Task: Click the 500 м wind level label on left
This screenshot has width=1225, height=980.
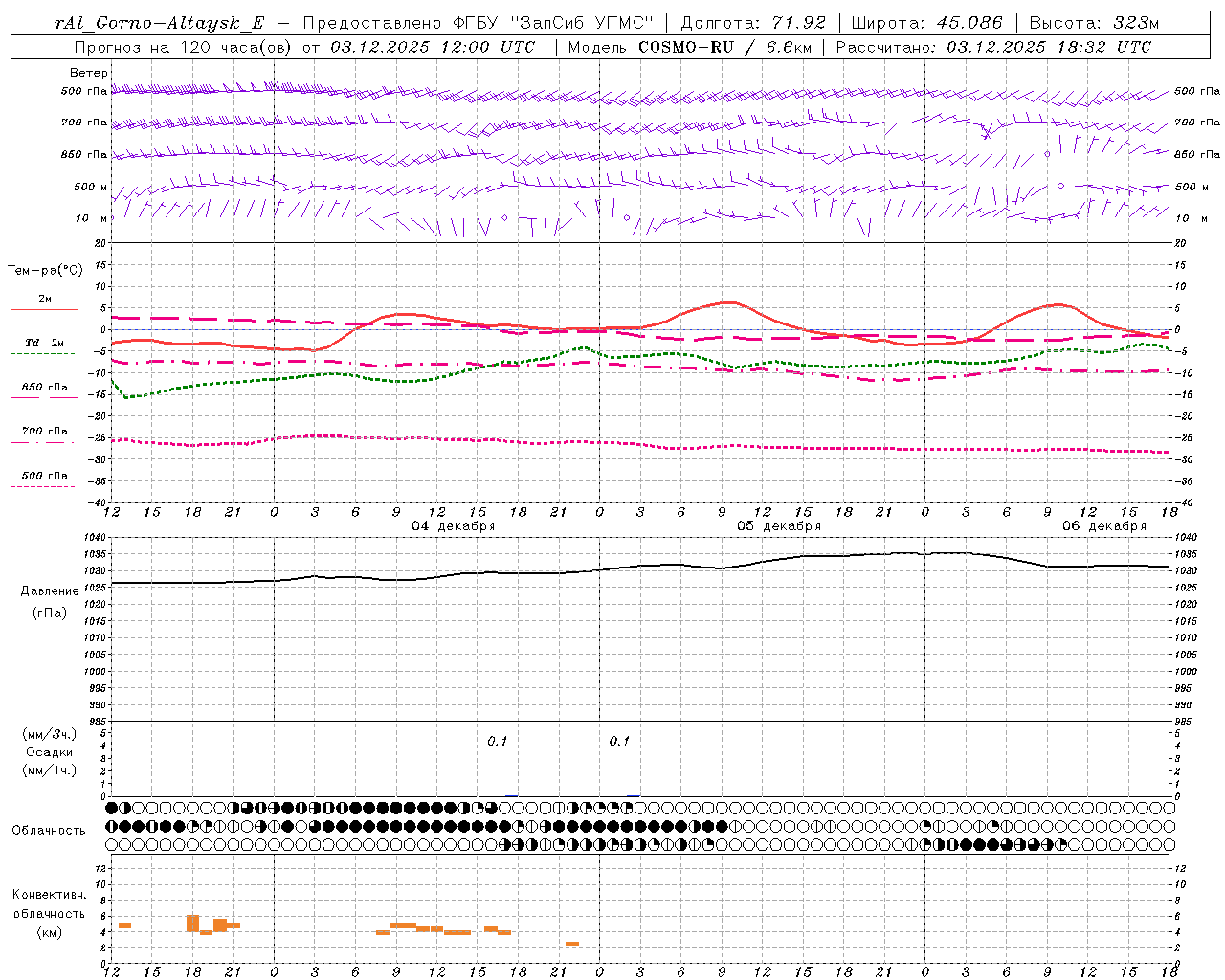Action: (91, 187)
